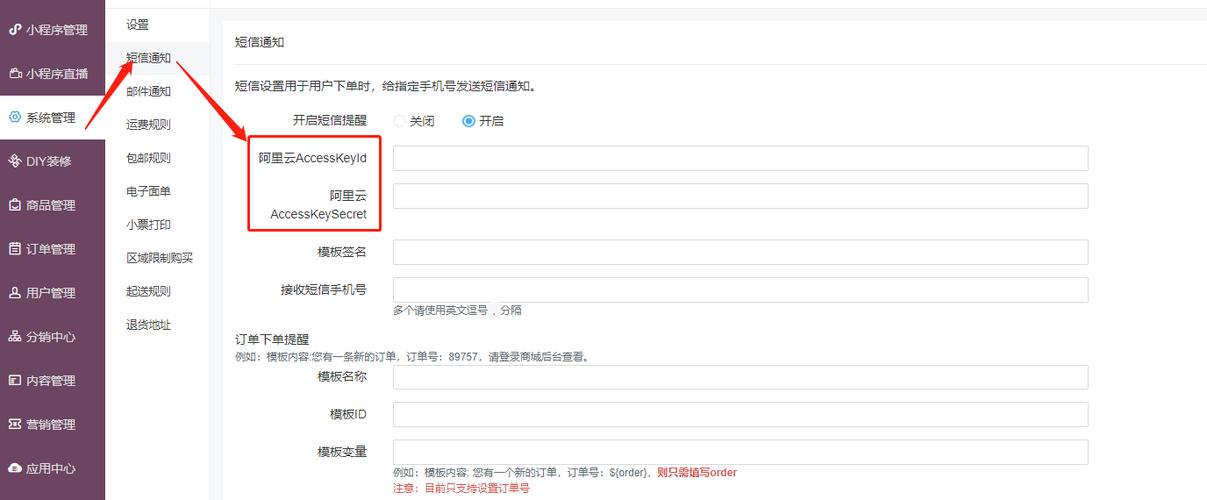Click the 订单下单提醒 section title

(x=272, y=340)
